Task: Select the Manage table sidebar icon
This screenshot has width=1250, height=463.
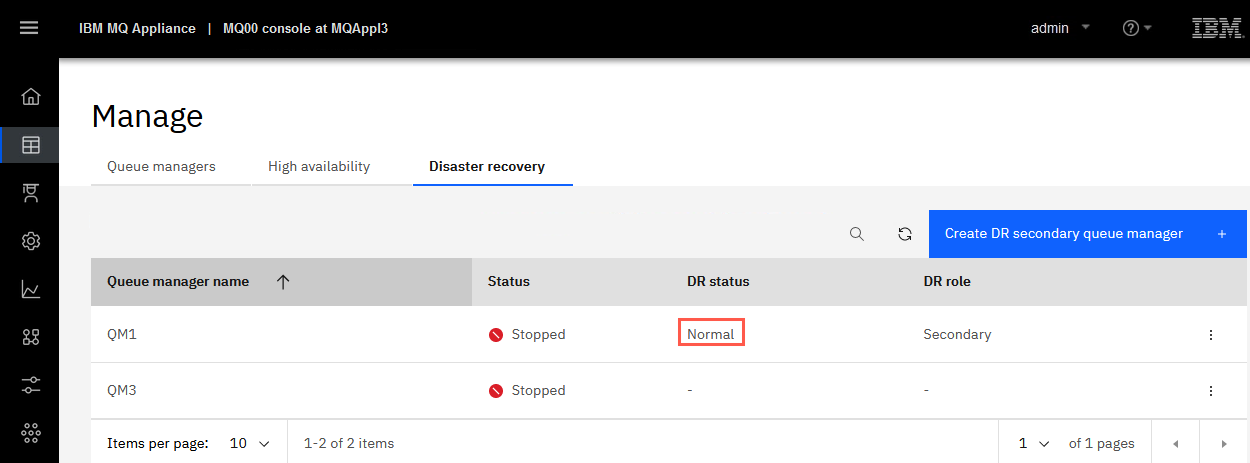Action: (30, 145)
